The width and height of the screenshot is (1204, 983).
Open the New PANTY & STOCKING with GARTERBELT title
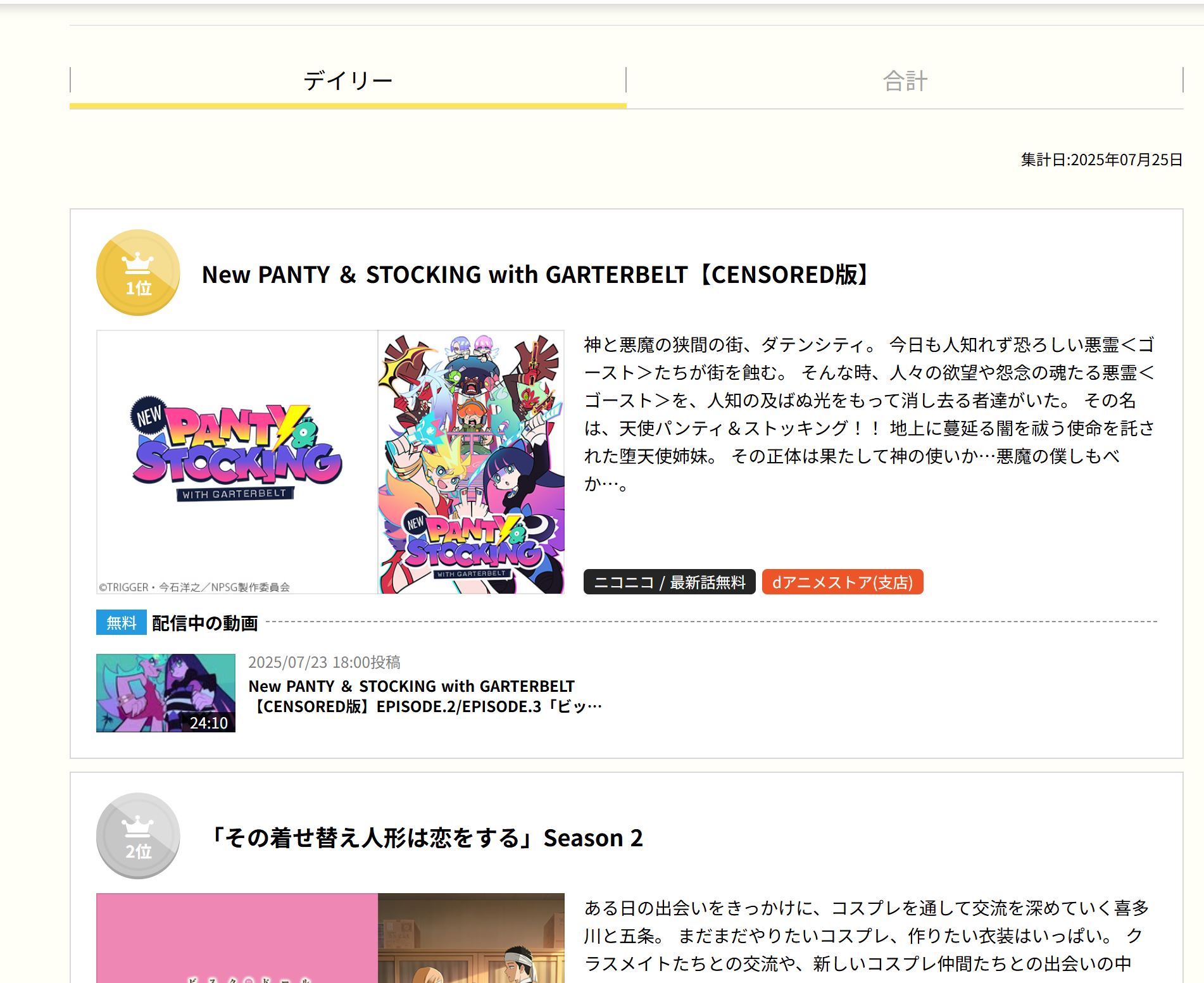[x=538, y=275]
